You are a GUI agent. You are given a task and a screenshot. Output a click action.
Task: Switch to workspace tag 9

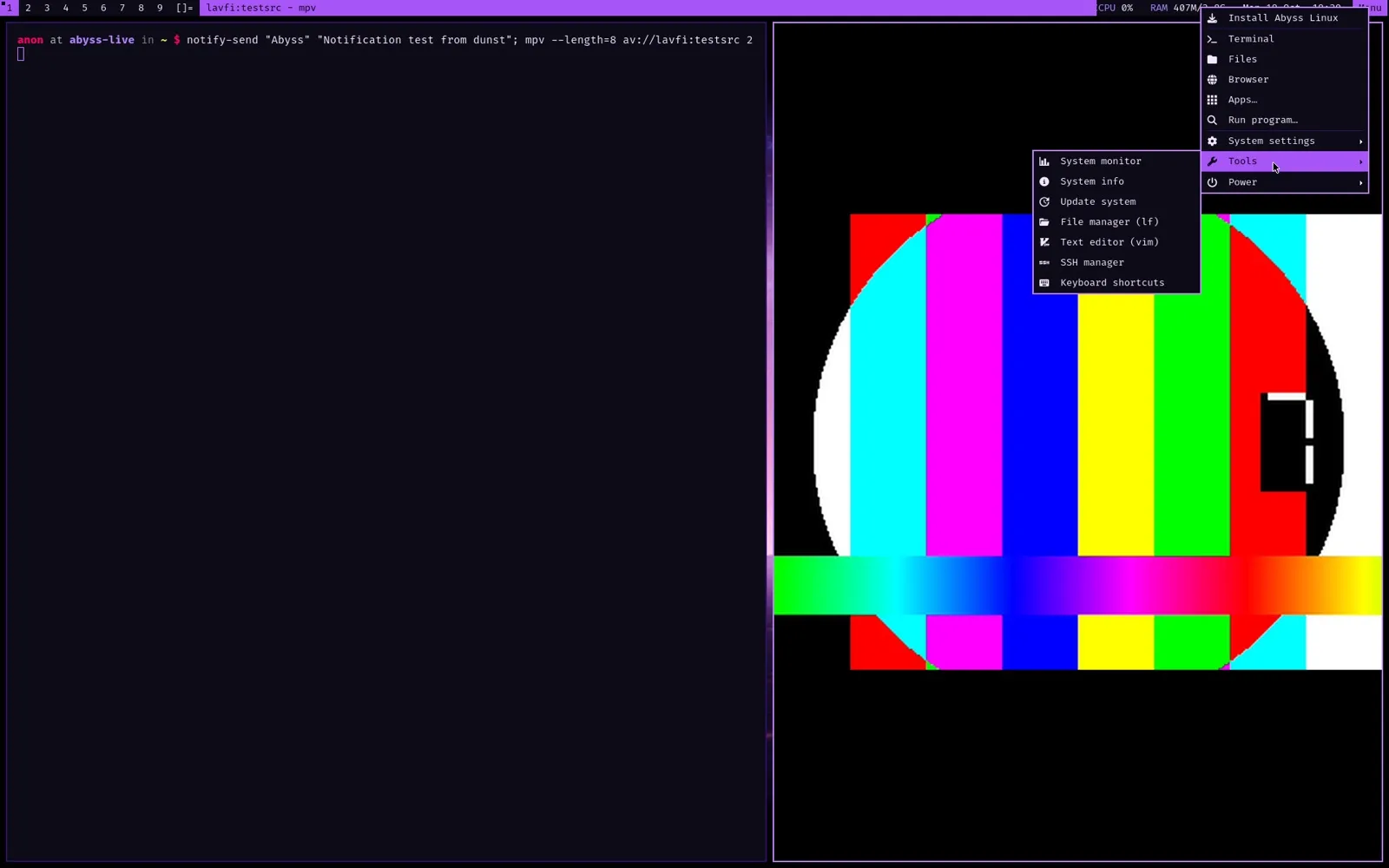click(160, 8)
